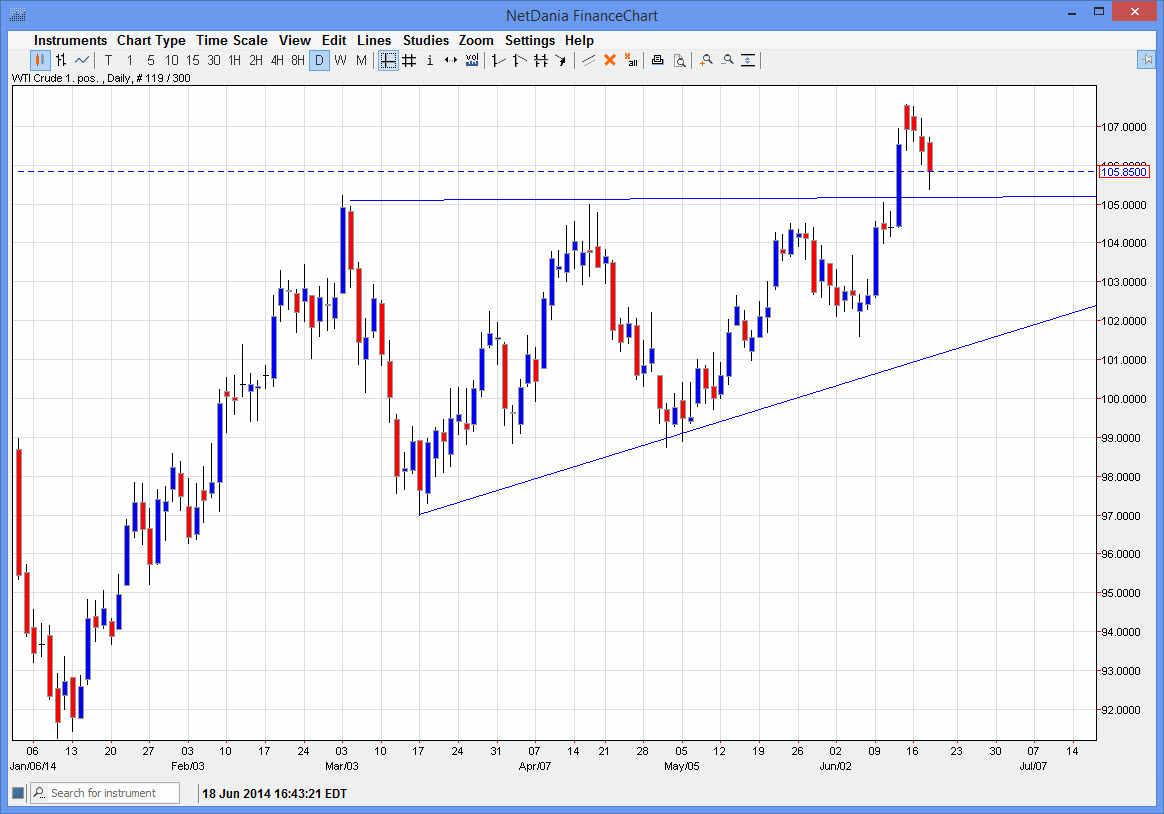Open the print chart icon
This screenshot has width=1164, height=814.
tap(657, 60)
